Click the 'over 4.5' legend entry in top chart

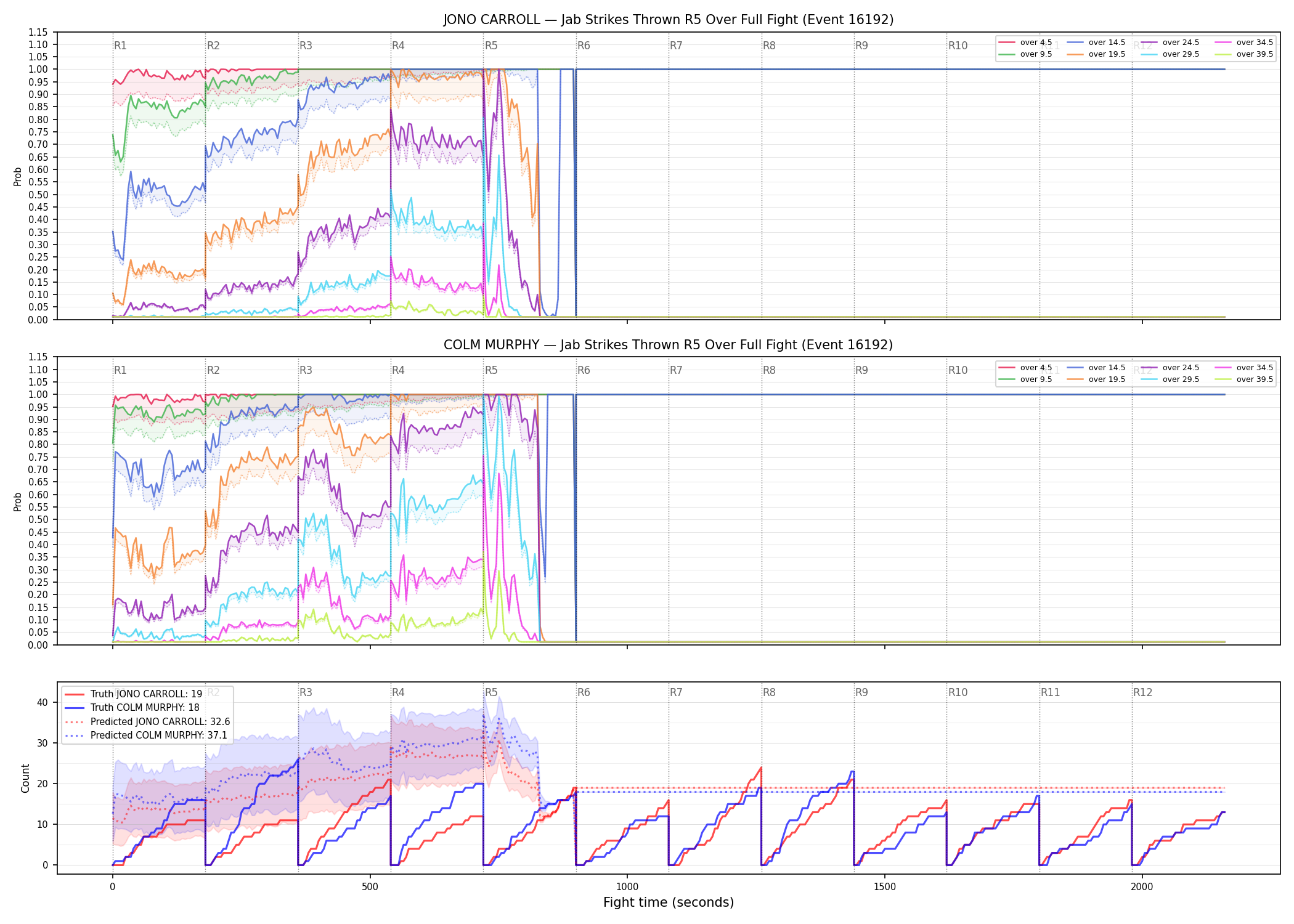coord(1025,43)
